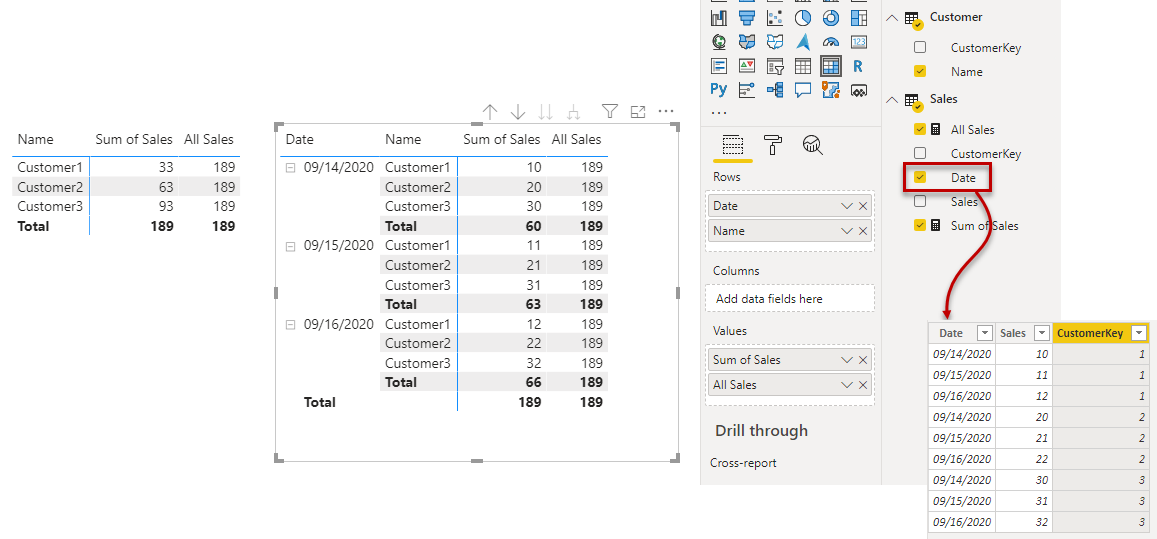Click Name header in left table
This screenshot has width=1157, height=539.
click(x=35, y=139)
